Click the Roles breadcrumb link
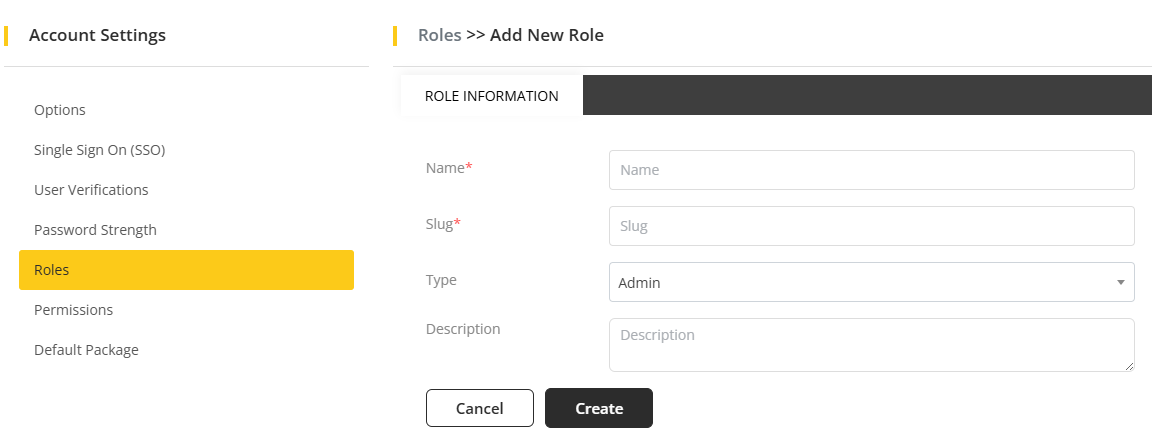The height and width of the screenshot is (440, 1152). click(x=439, y=35)
